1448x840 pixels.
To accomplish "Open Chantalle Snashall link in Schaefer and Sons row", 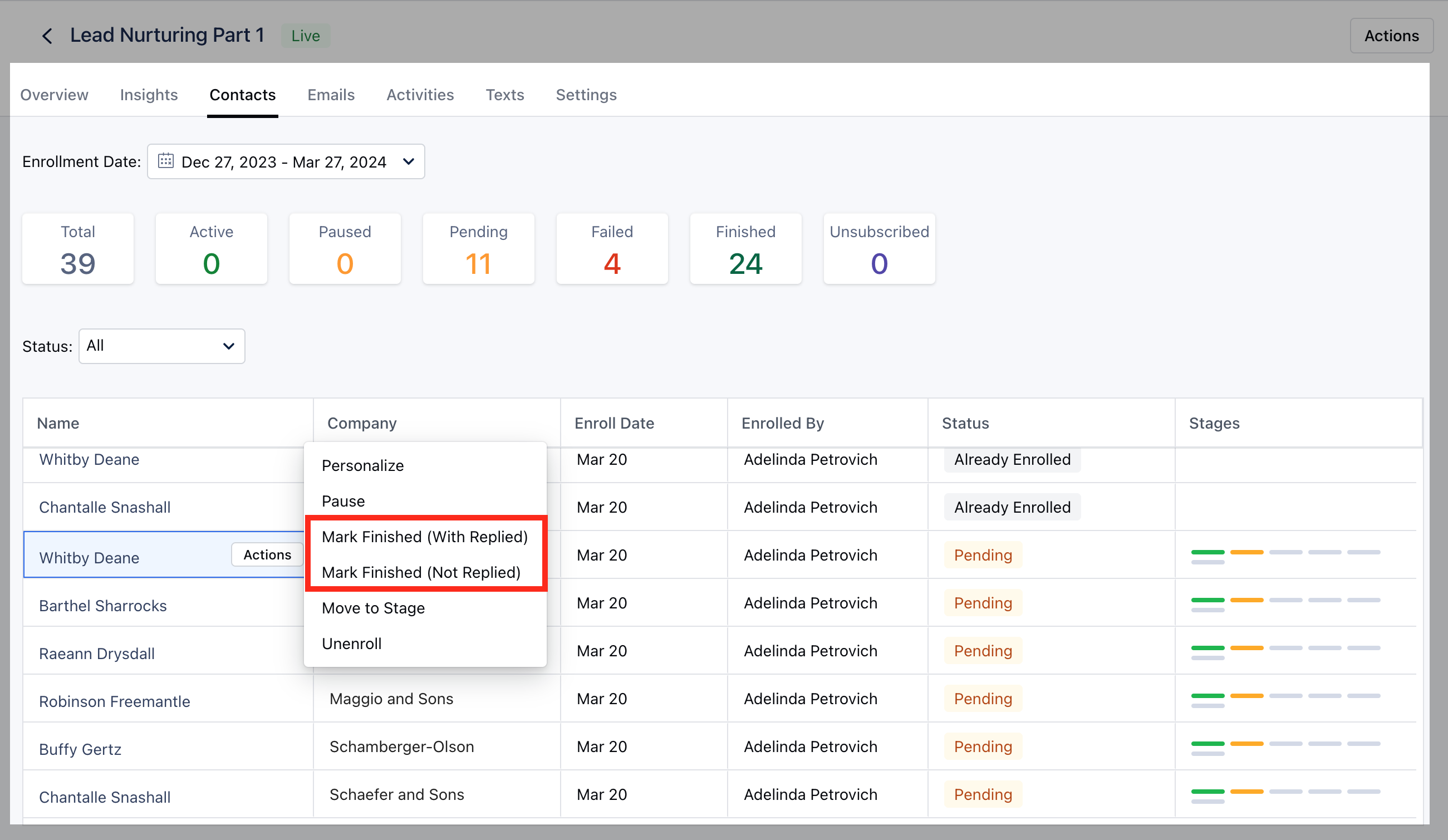I will click(105, 798).
